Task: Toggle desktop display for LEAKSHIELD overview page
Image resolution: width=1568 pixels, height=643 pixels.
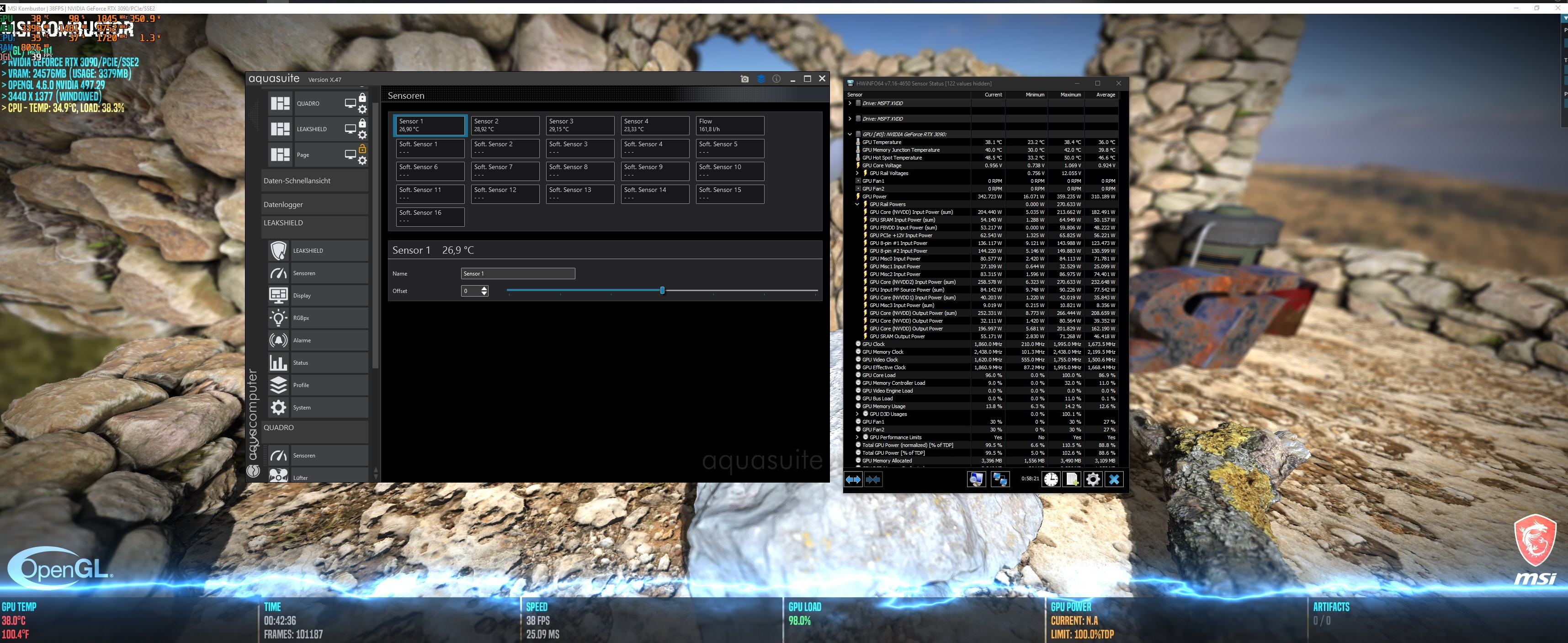Action: pyautogui.click(x=350, y=129)
